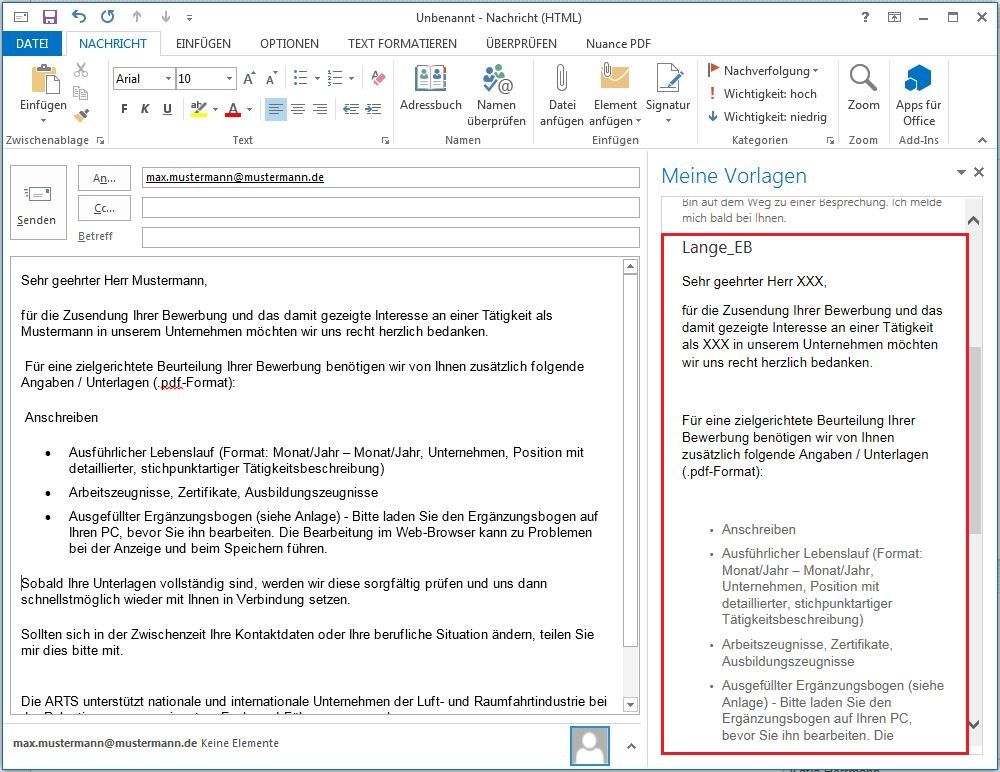Cut selection with the scissors icon
This screenshot has height=772, width=1000.
81,70
